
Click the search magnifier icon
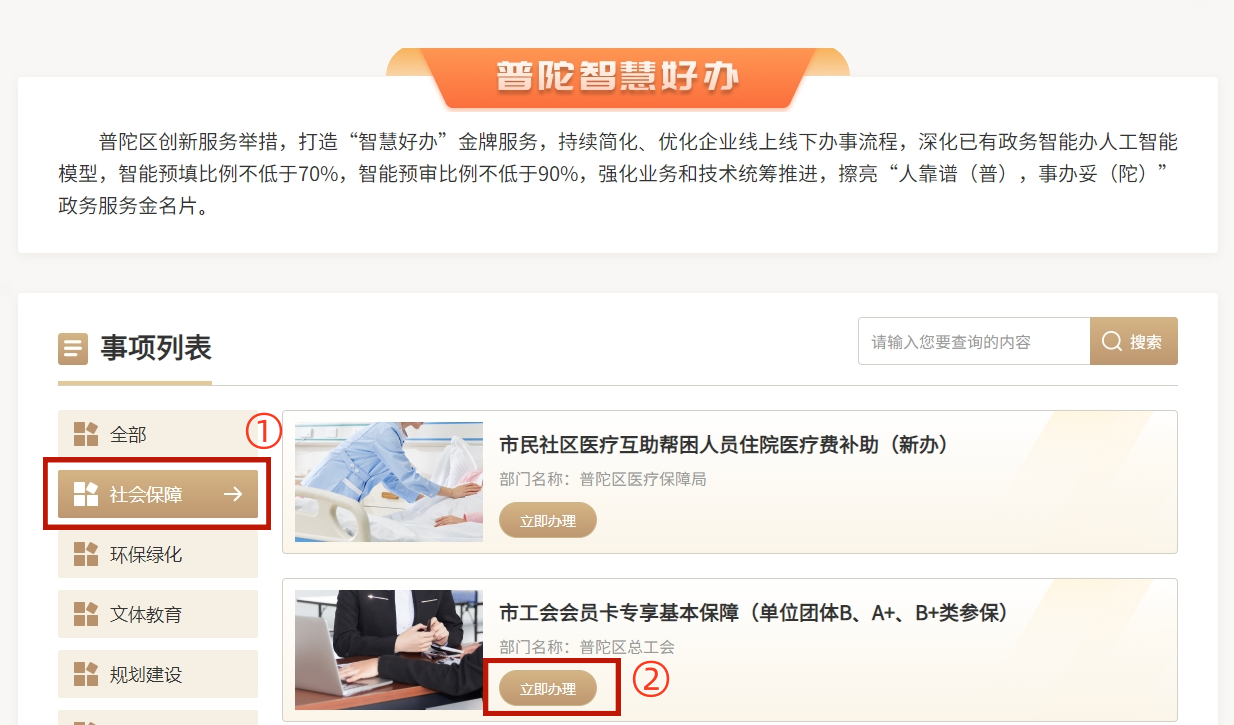coord(1112,342)
